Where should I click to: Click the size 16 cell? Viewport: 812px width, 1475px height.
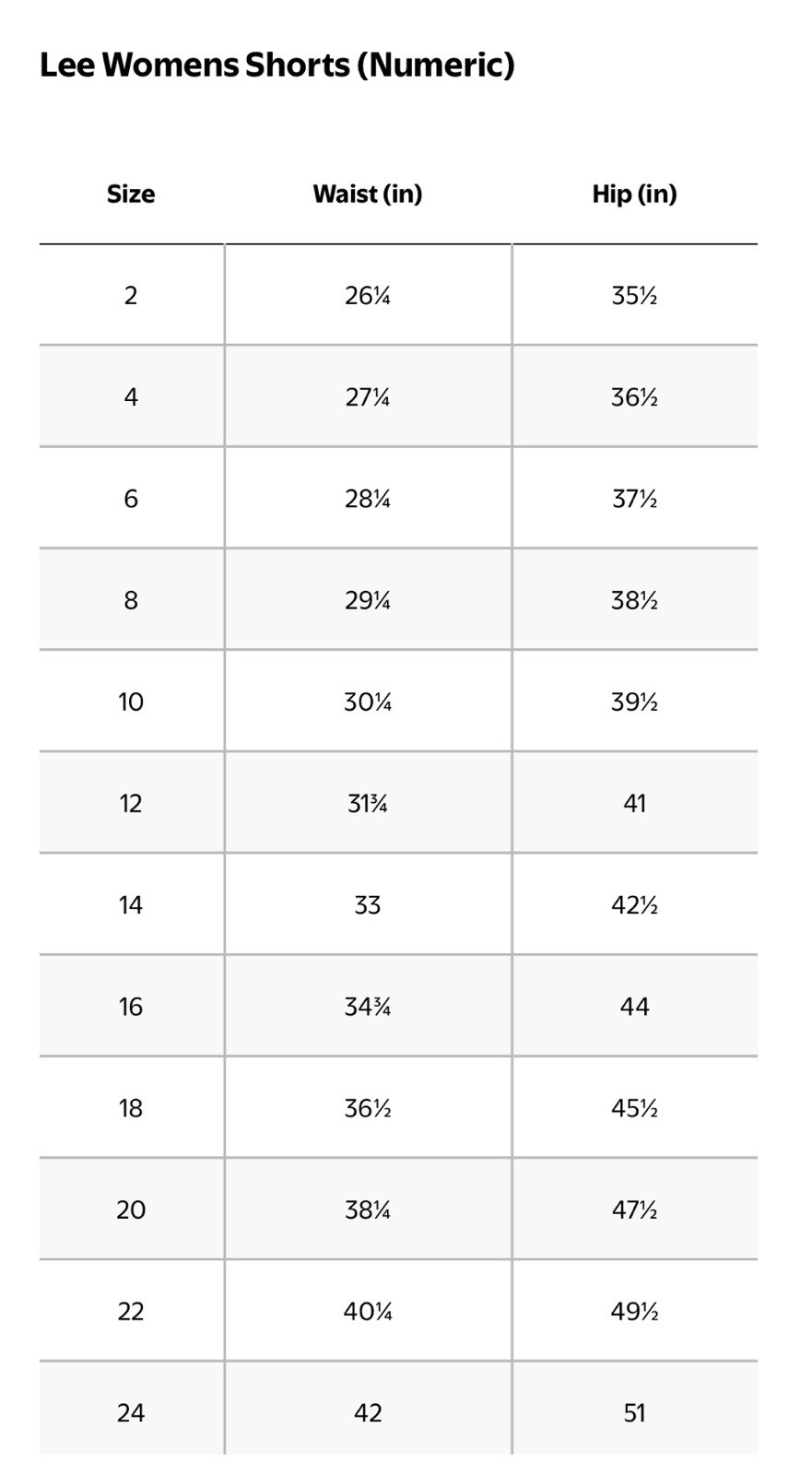[x=131, y=1006]
